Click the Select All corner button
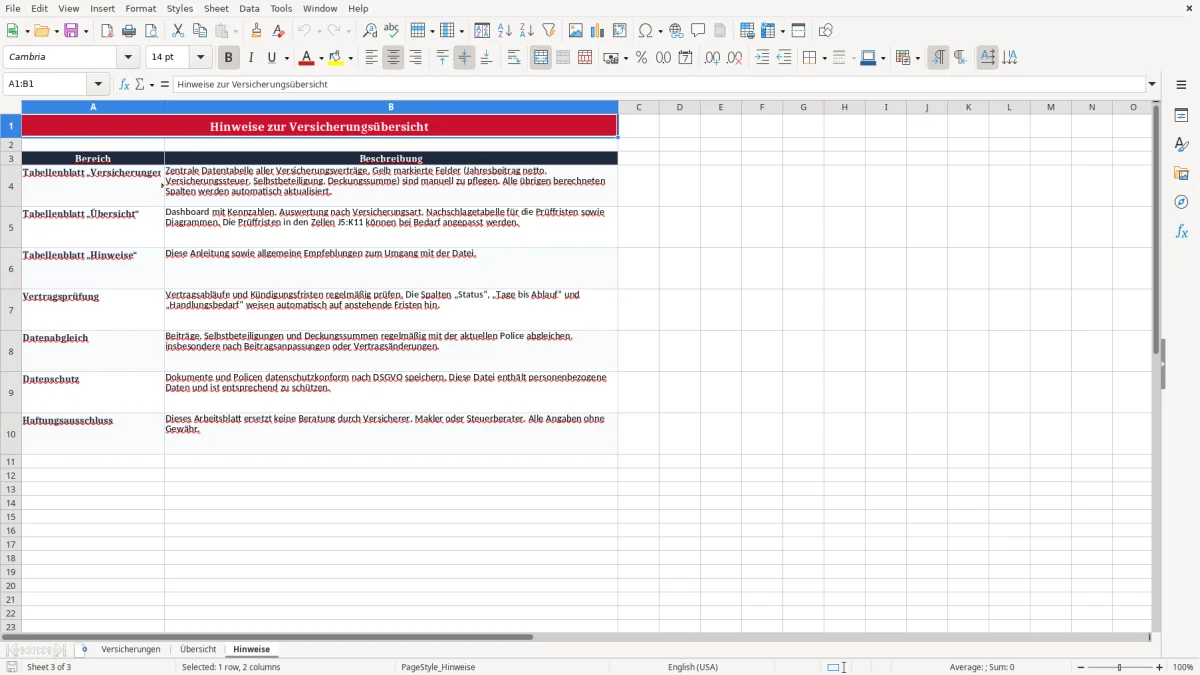 click(11, 107)
